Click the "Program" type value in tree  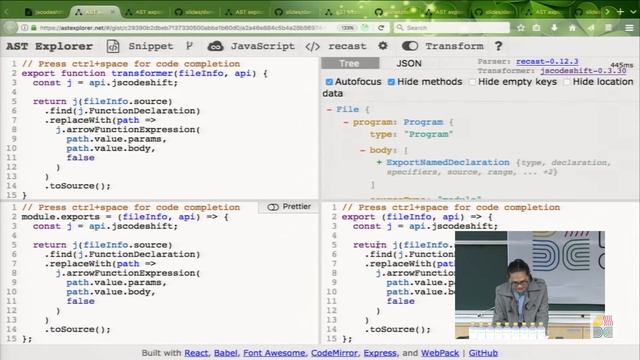coord(428,134)
